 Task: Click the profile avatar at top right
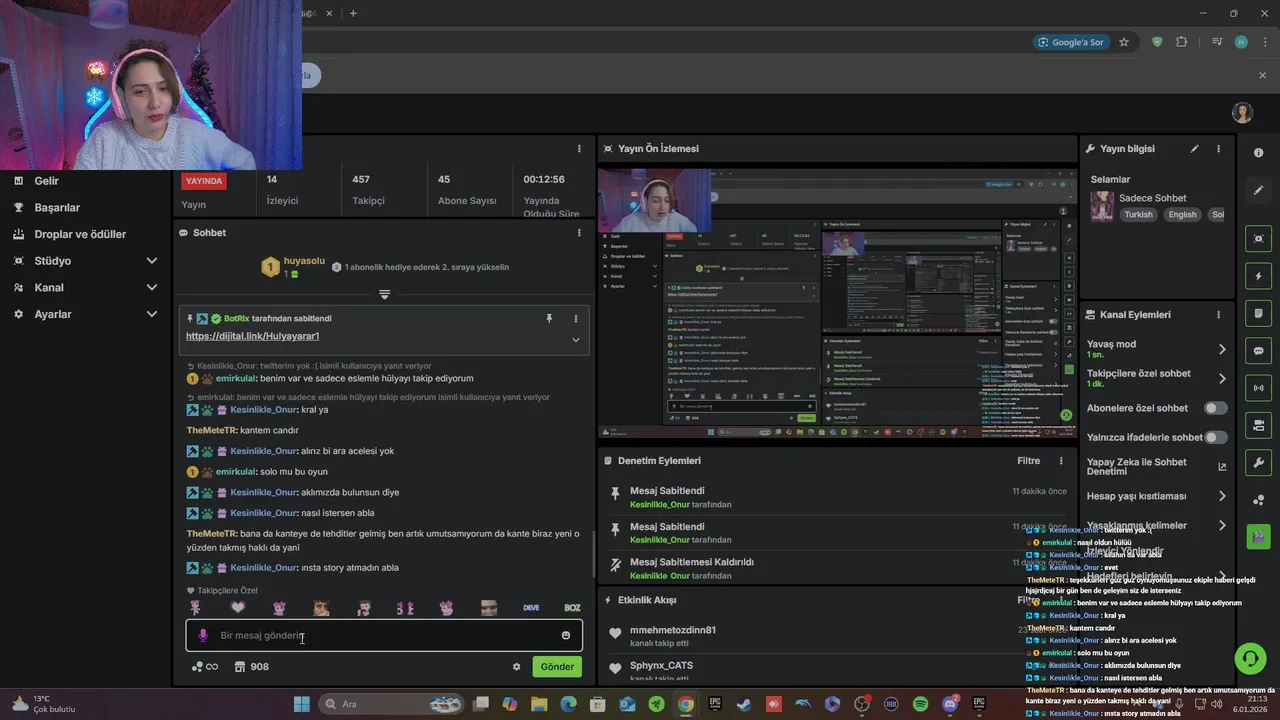(x=1243, y=112)
